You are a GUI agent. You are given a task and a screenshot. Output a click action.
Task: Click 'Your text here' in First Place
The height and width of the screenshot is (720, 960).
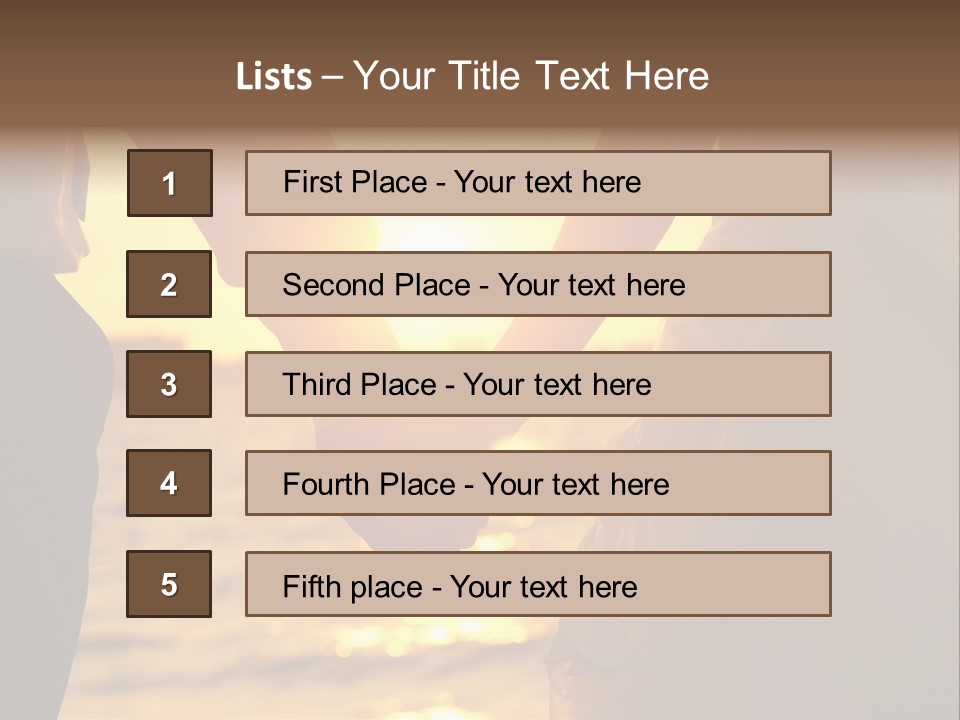(x=547, y=182)
